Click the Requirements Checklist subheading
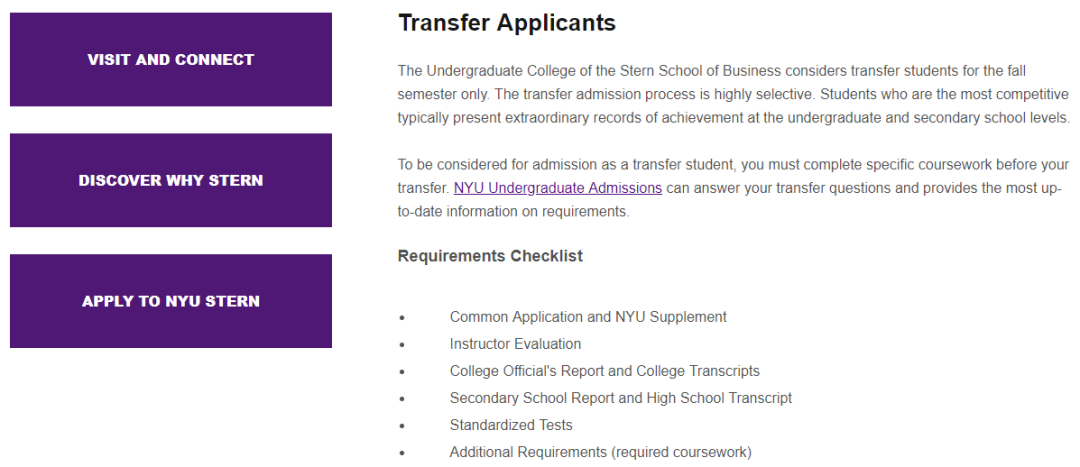 [490, 256]
